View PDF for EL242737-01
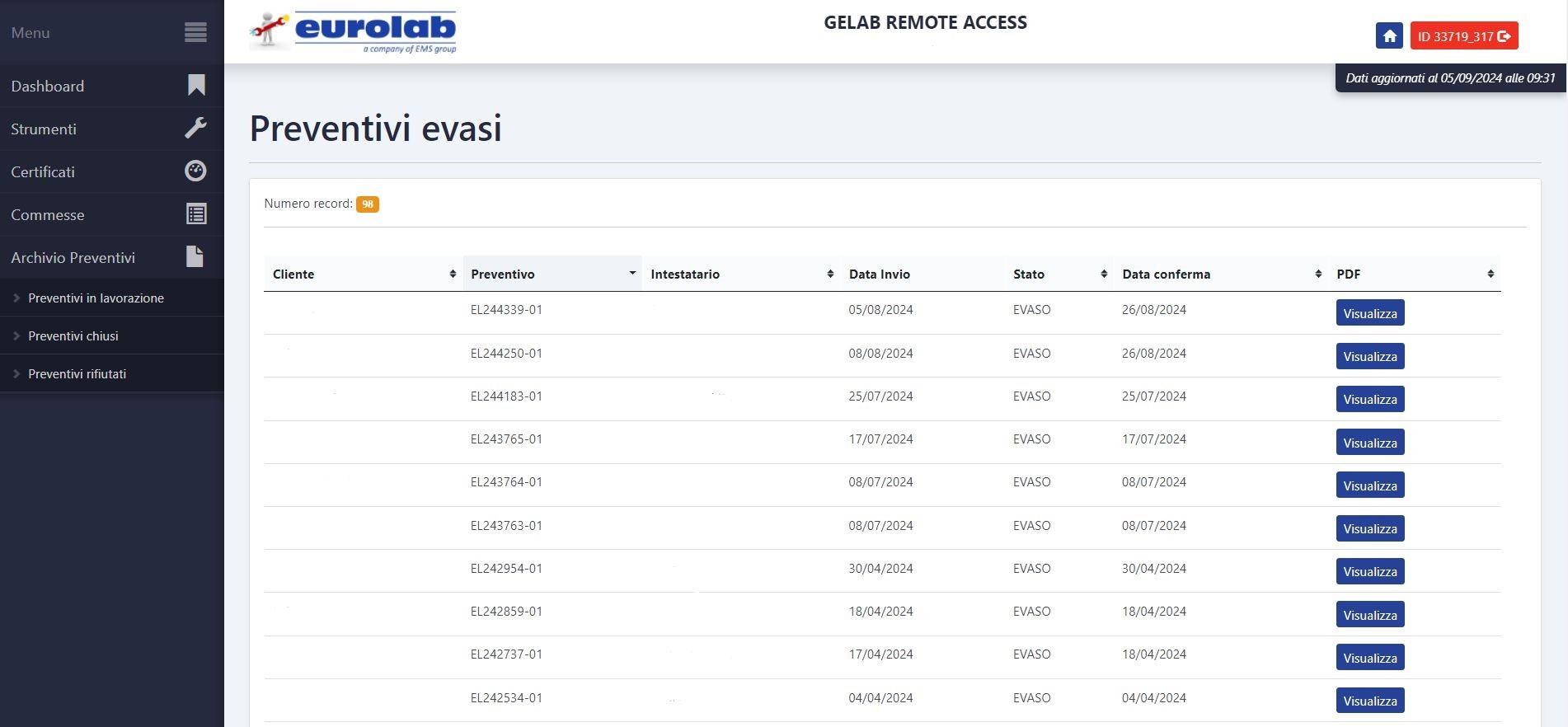Viewport: 1568px width, 727px height. coord(1370,658)
